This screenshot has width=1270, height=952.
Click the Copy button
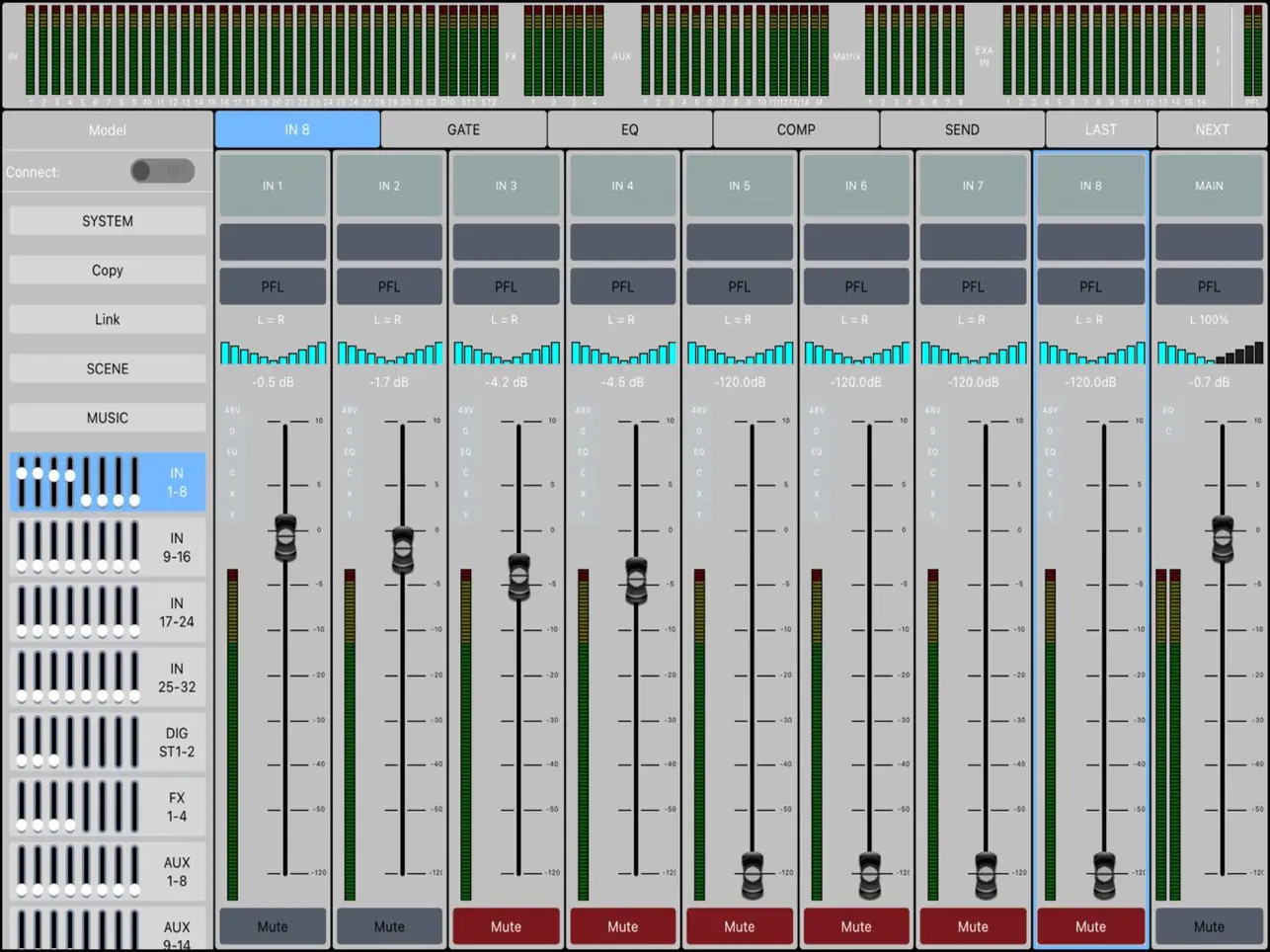(108, 270)
